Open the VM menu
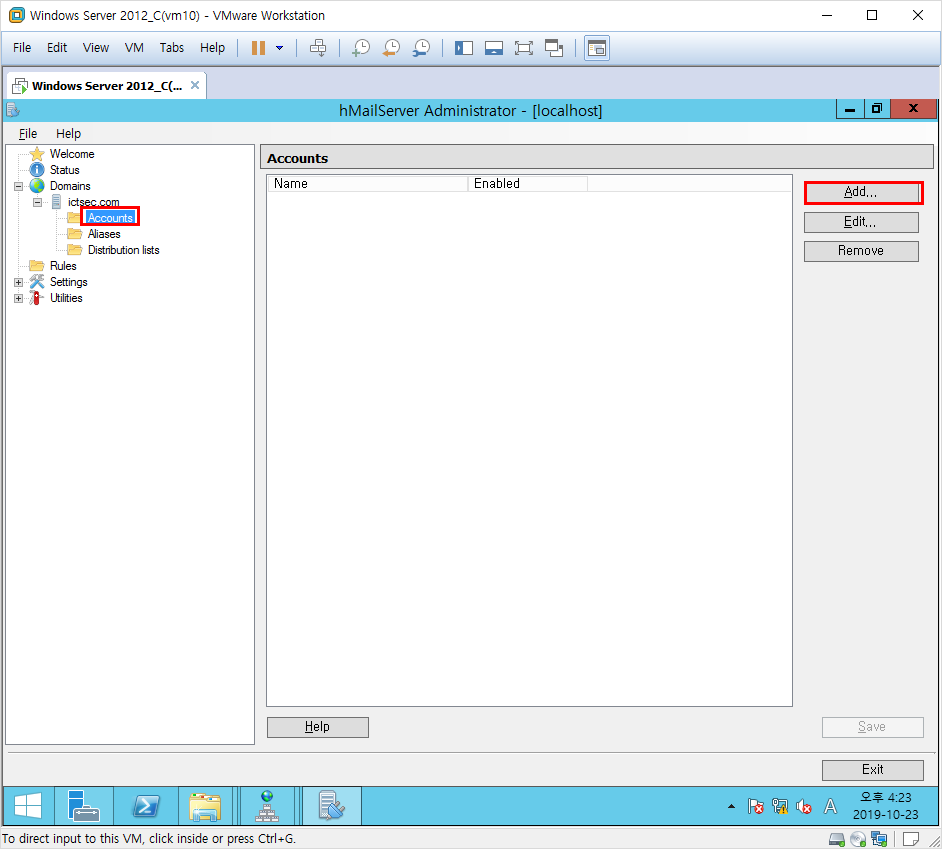The width and height of the screenshot is (942, 849). [x=134, y=47]
